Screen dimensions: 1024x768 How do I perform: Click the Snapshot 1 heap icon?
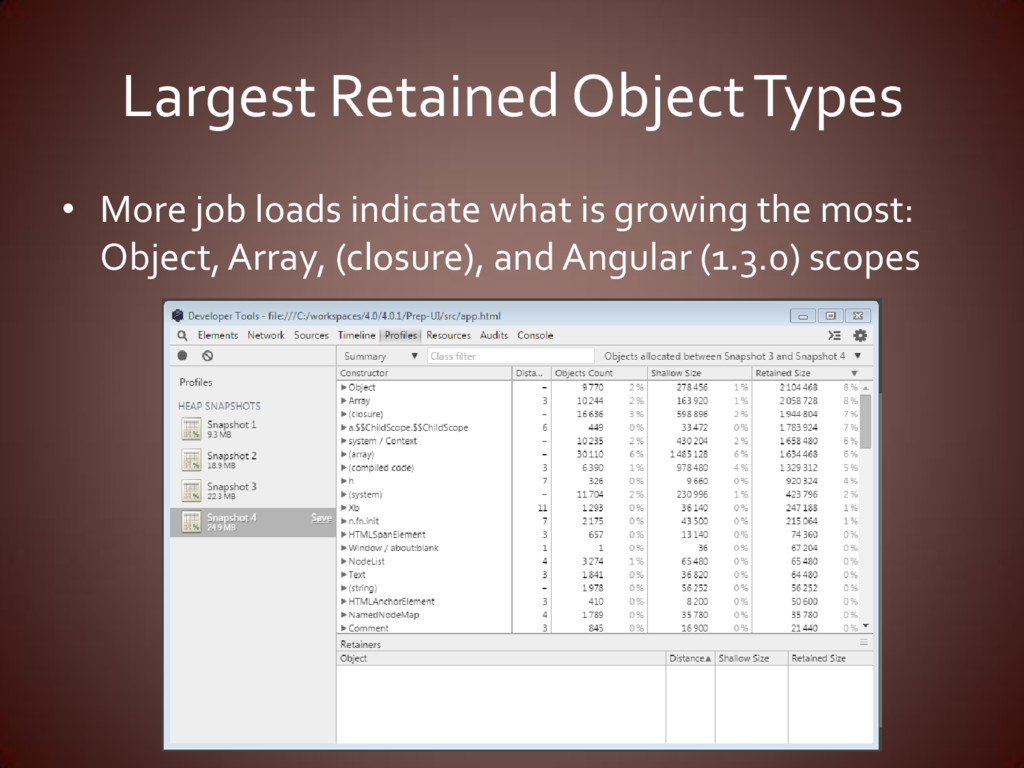(x=191, y=429)
